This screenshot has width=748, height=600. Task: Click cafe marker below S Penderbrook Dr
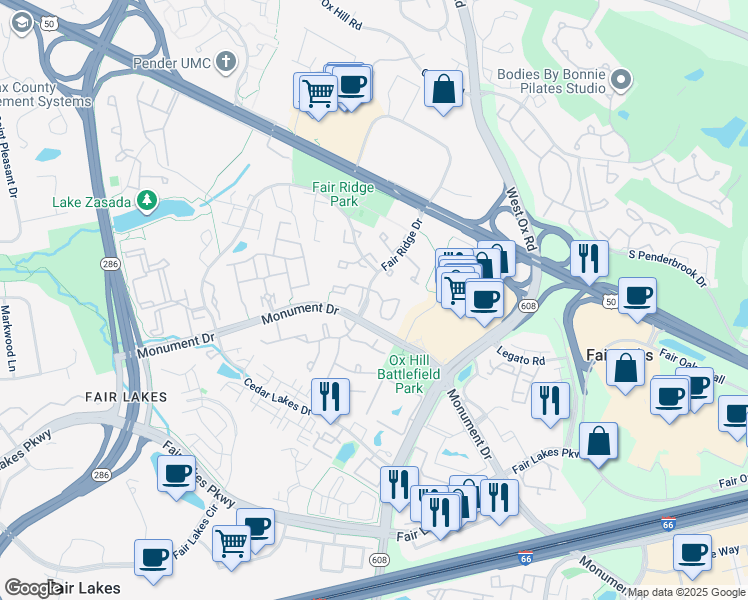click(x=637, y=295)
